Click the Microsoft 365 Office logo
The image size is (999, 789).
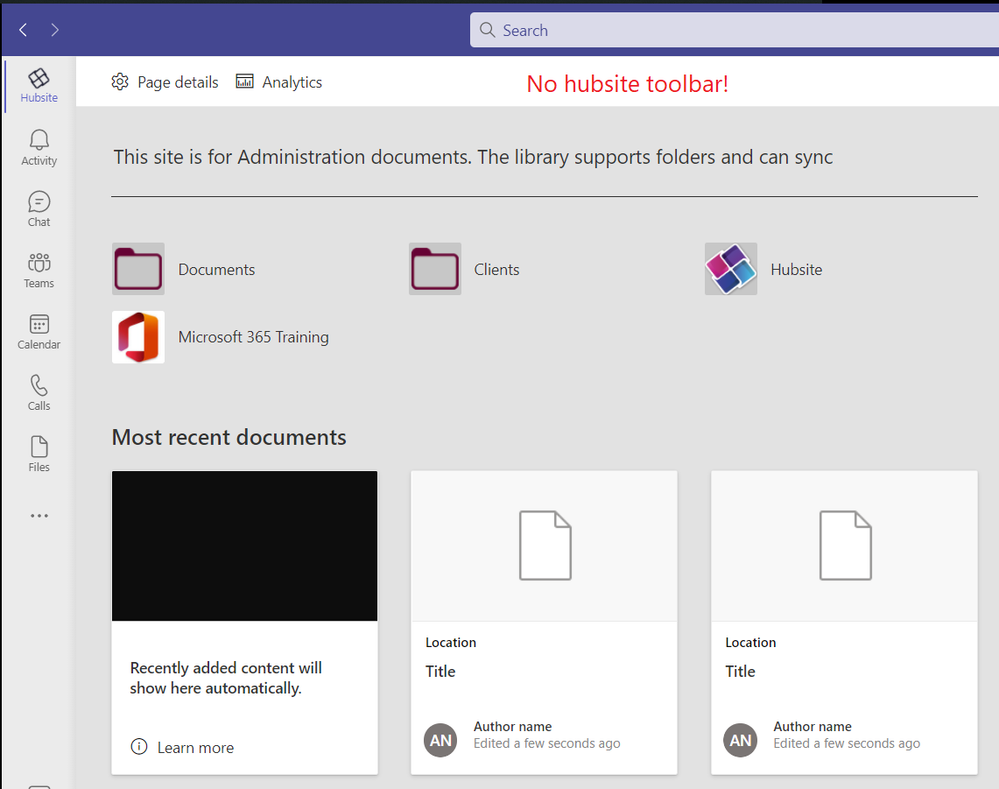pyautogui.click(x=138, y=337)
